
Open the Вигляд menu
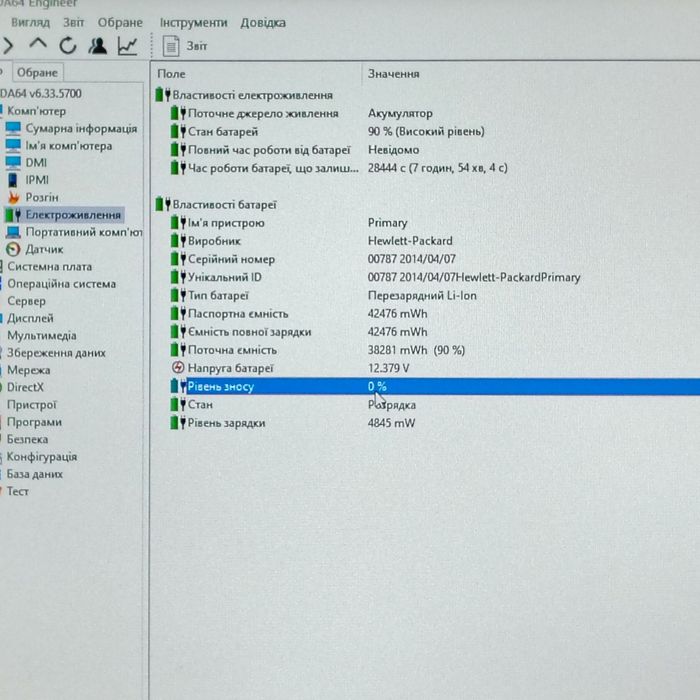(x=30, y=22)
